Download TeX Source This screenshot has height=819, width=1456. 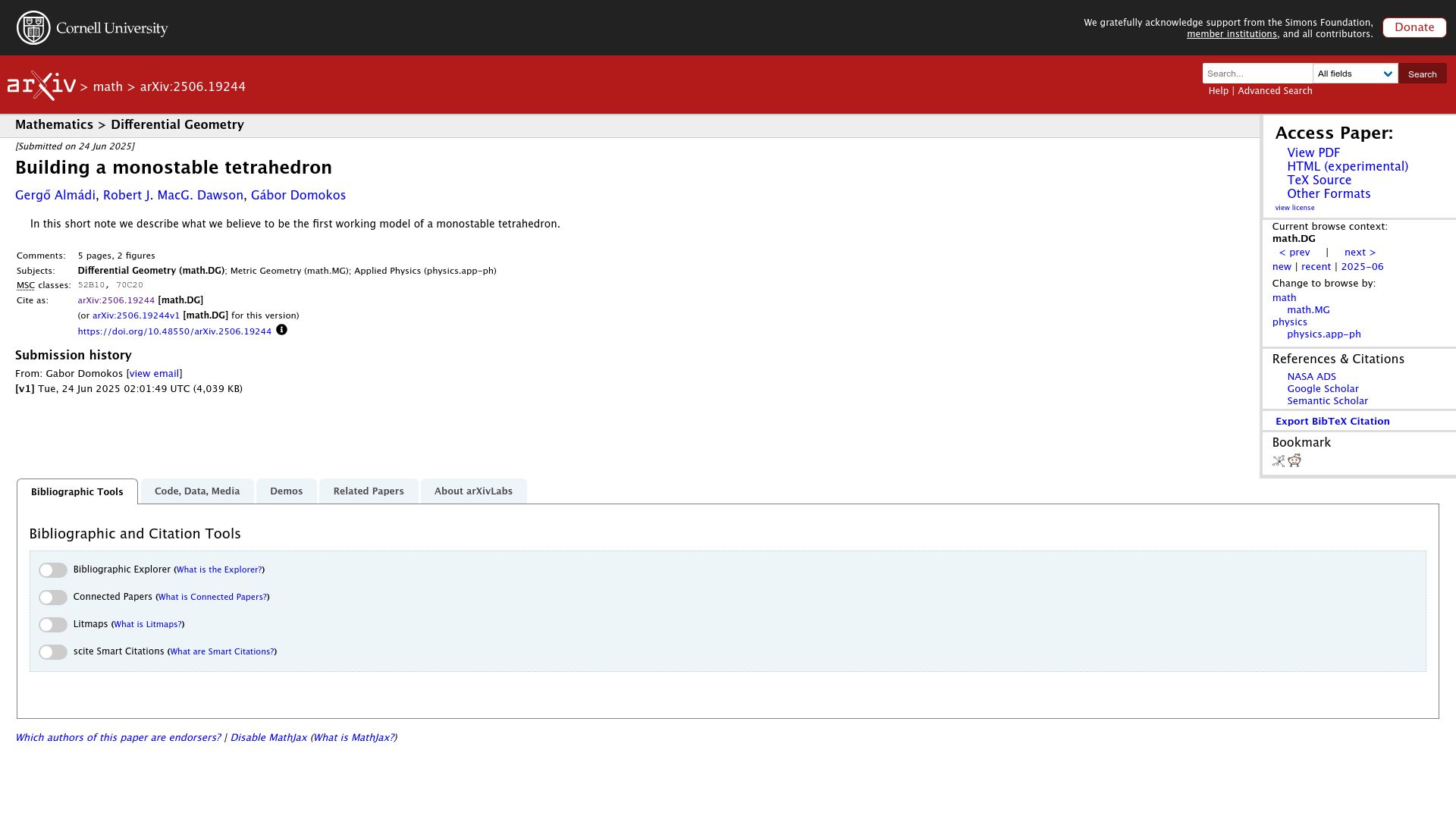click(1319, 180)
